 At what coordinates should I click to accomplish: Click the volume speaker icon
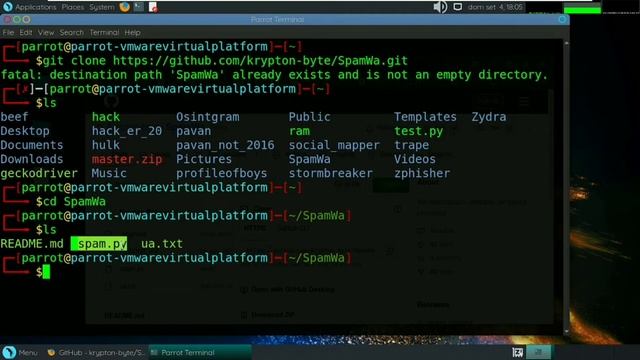pyautogui.click(x=440, y=7)
